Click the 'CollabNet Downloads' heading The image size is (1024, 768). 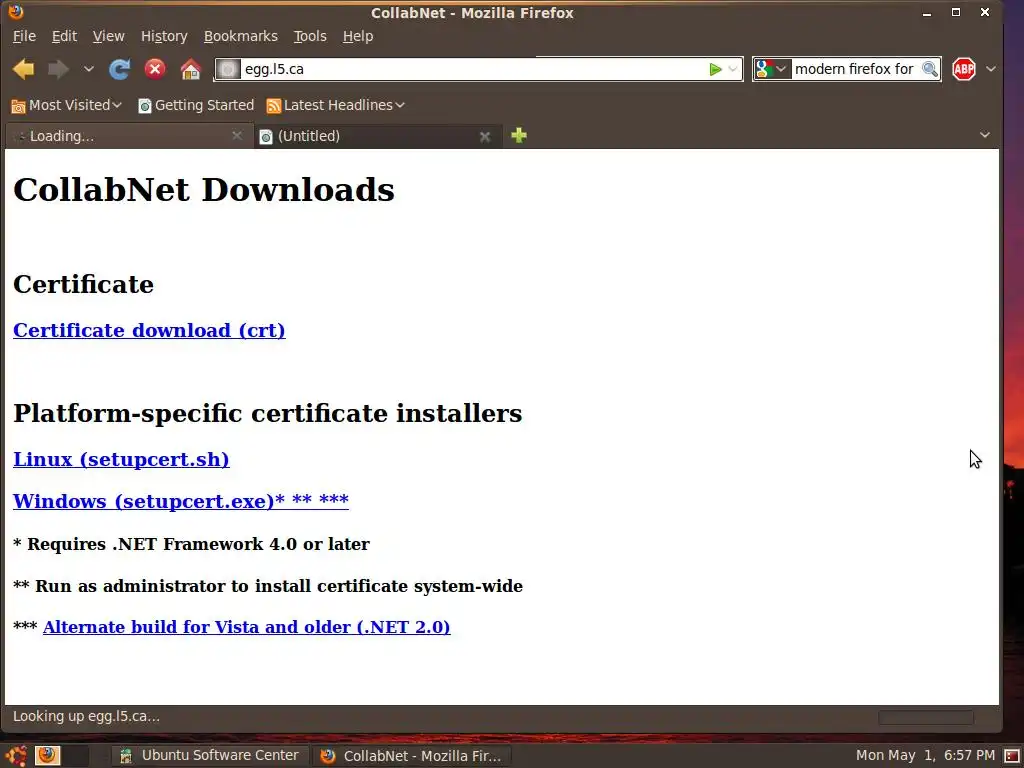coord(204,189)
